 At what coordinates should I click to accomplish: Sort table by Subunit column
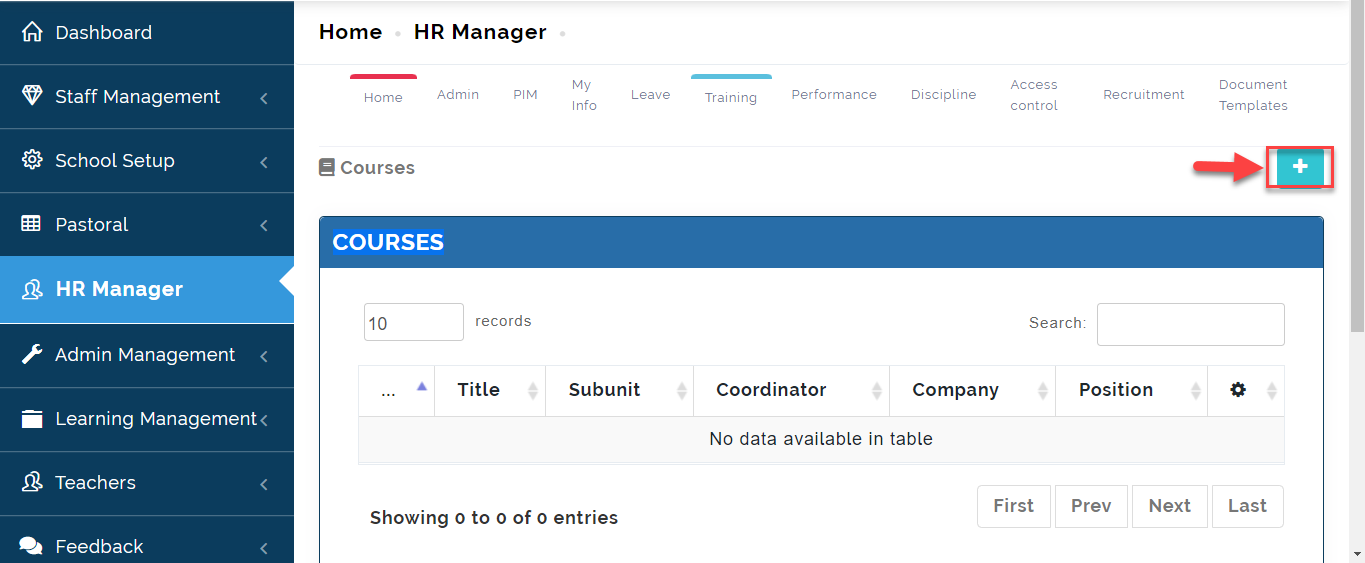(x=619, y=390)
